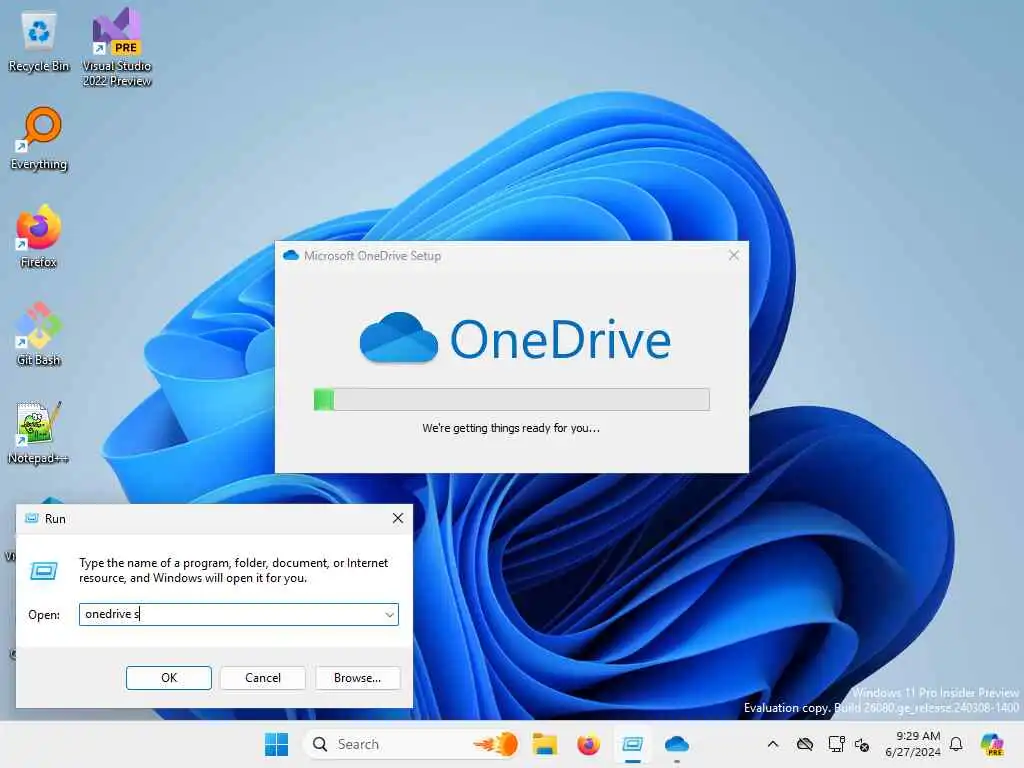
Task: Select the Notepad++ desktop shortcut
Action: [x=39, y=432]
